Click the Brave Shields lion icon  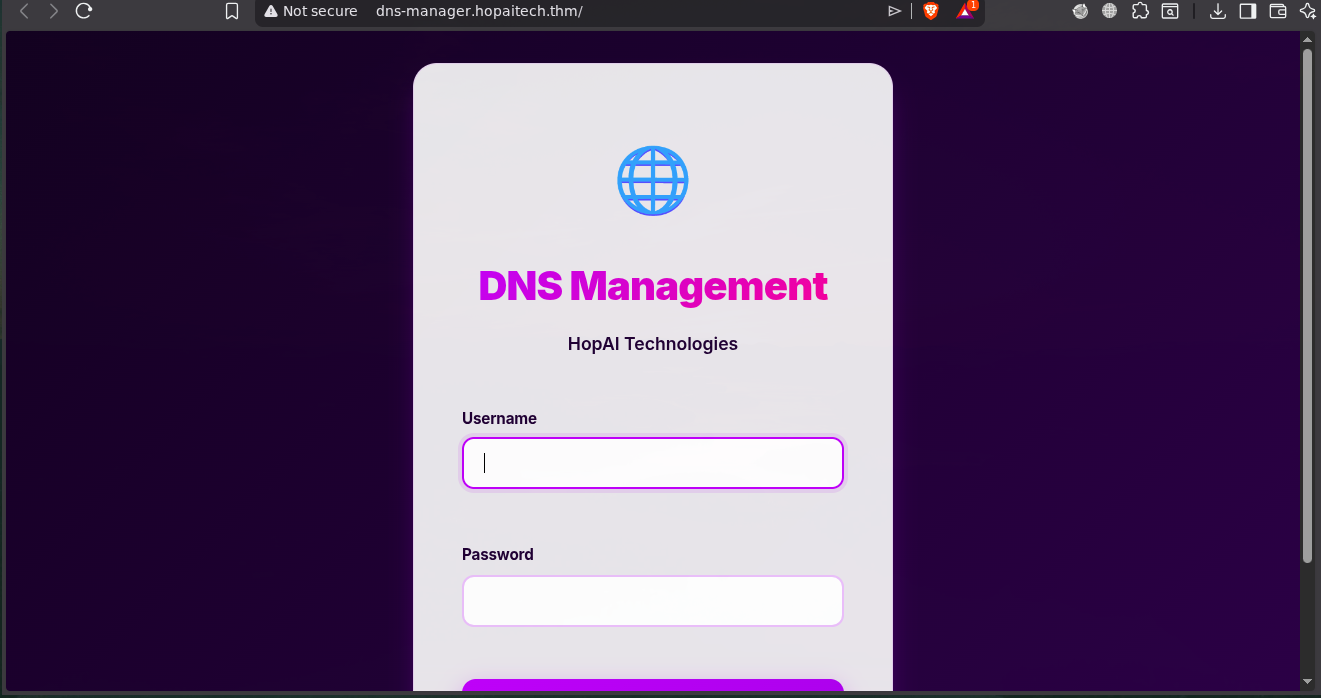tap(931, 11)
